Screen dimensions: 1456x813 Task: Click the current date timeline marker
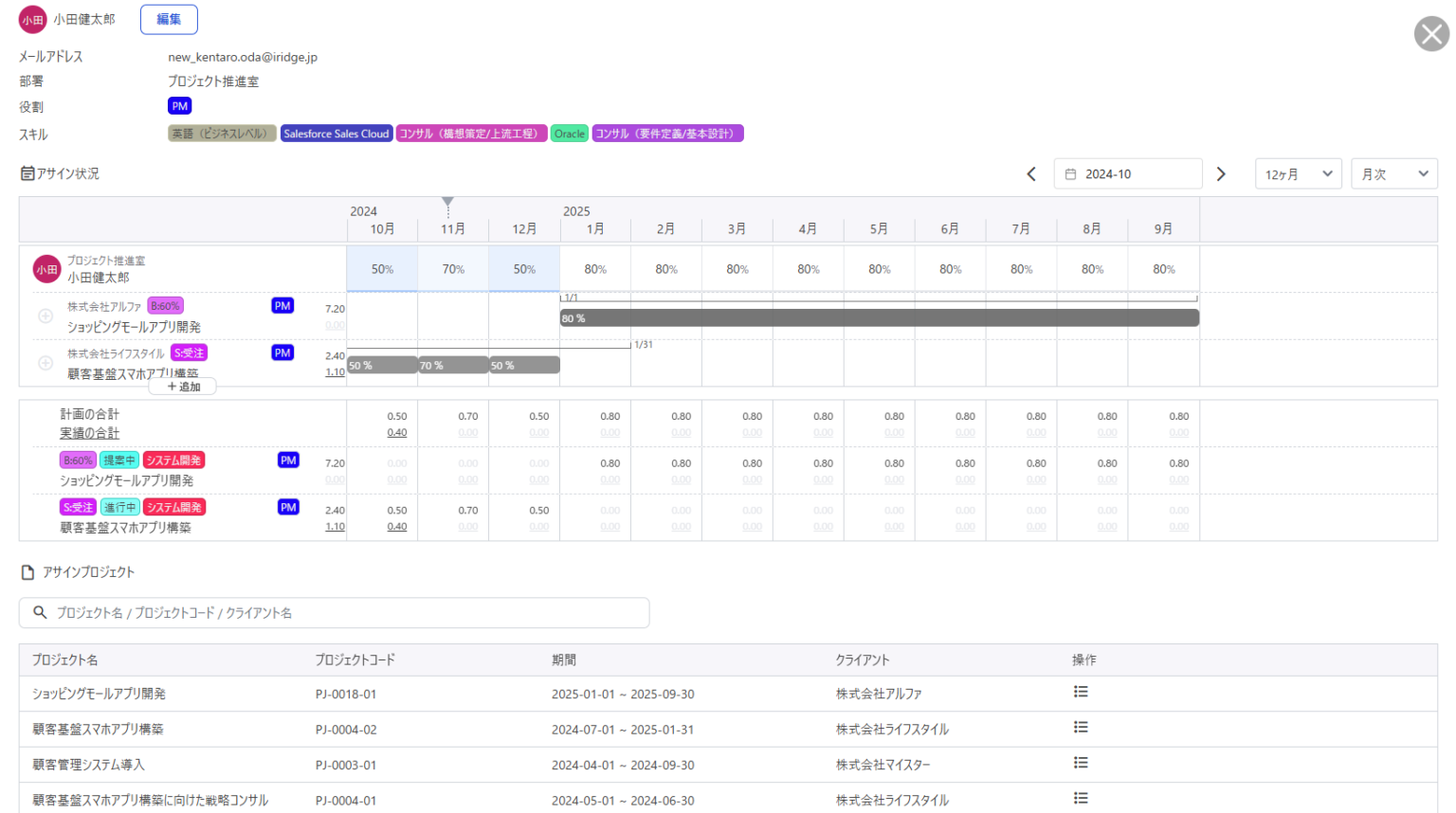coord(447,203)
